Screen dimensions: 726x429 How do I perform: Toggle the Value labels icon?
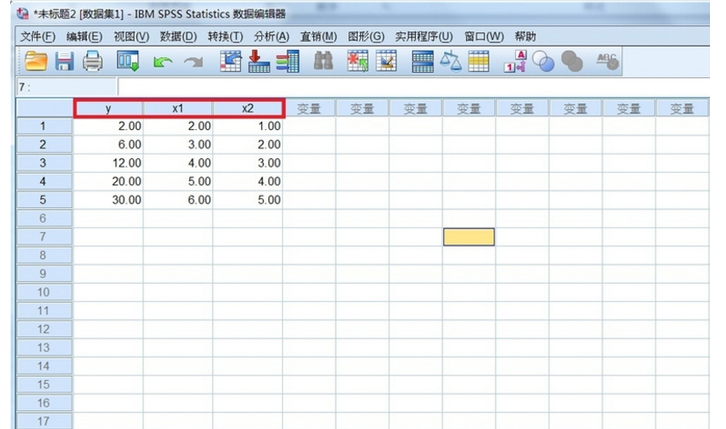tap(515, 62)
